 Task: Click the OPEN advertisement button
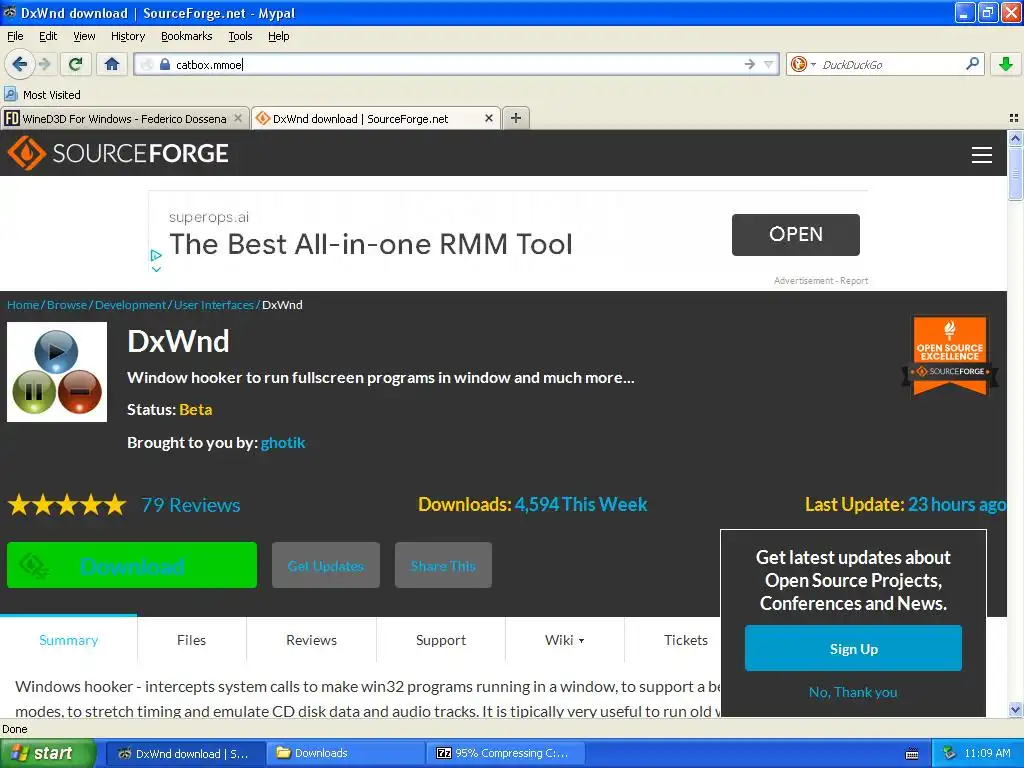(795, 234)
